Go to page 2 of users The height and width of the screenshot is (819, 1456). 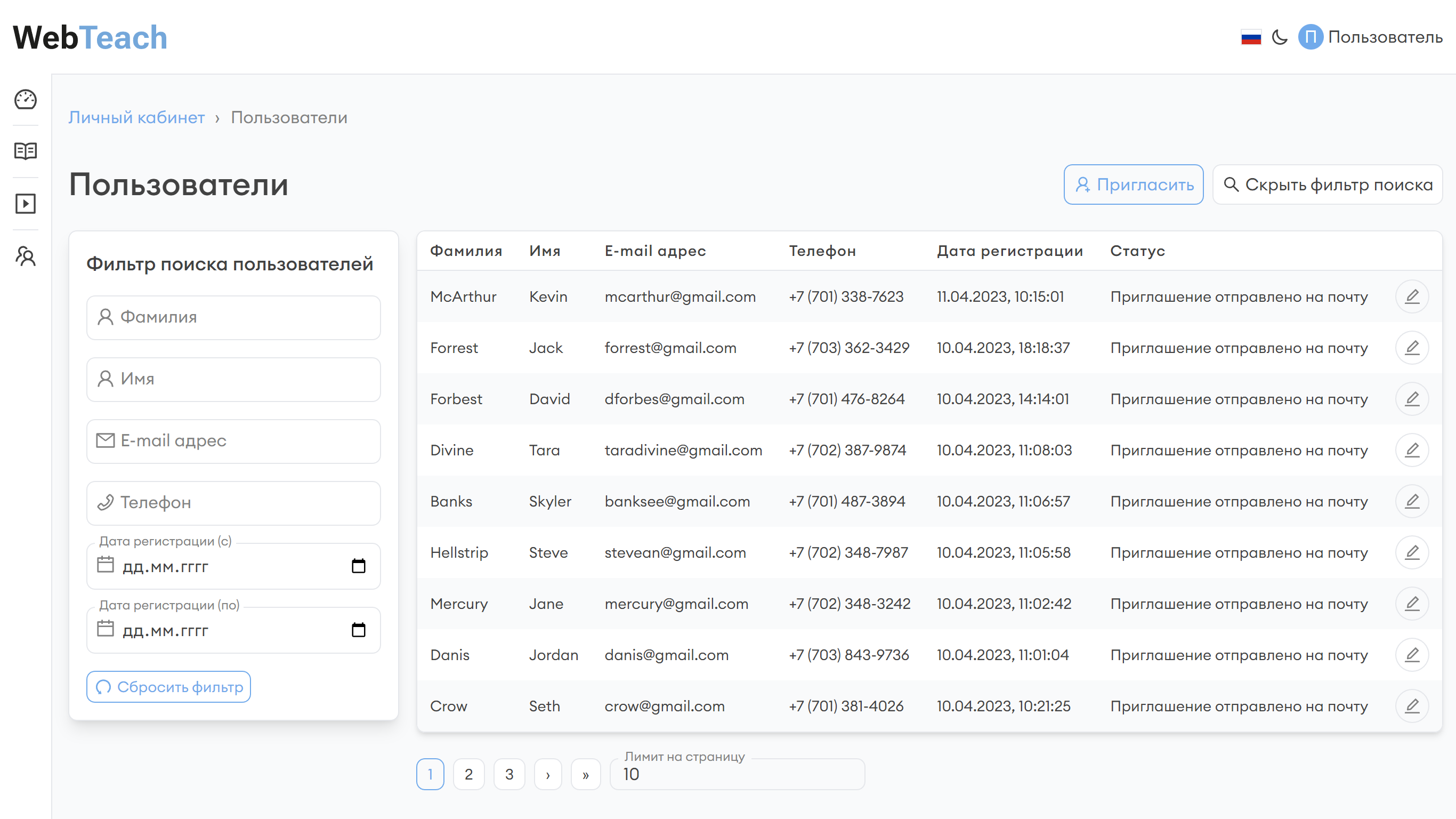(468, 774)
